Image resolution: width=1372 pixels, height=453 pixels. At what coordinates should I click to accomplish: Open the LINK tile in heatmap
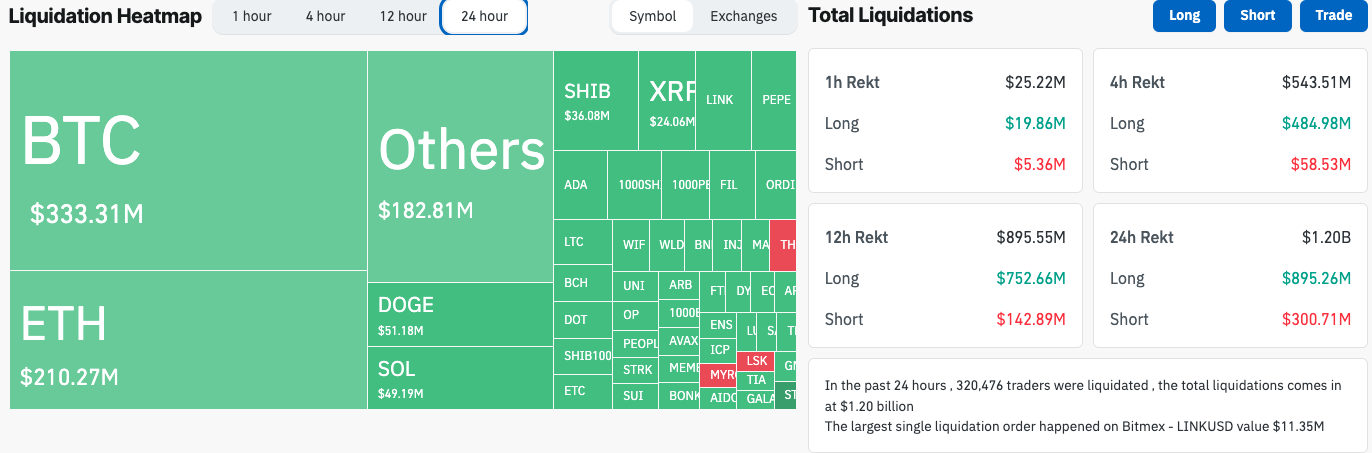click(722, 100)
